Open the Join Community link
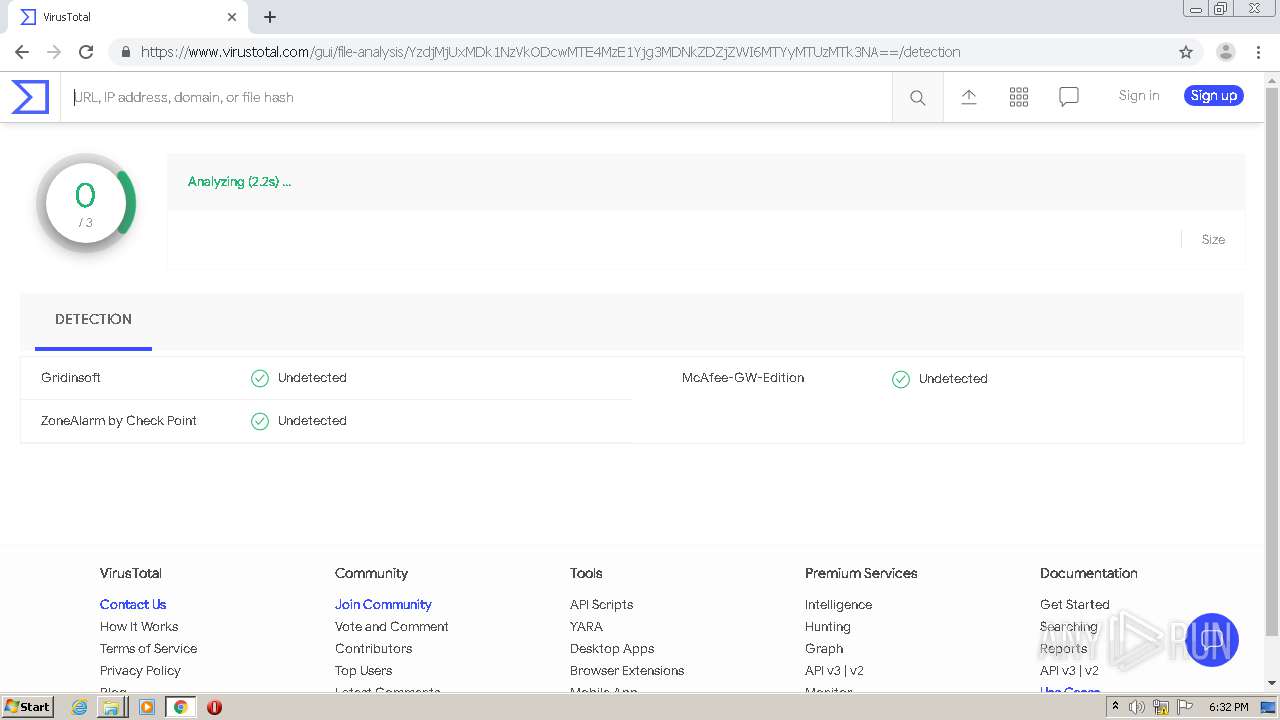 [383, 605]
